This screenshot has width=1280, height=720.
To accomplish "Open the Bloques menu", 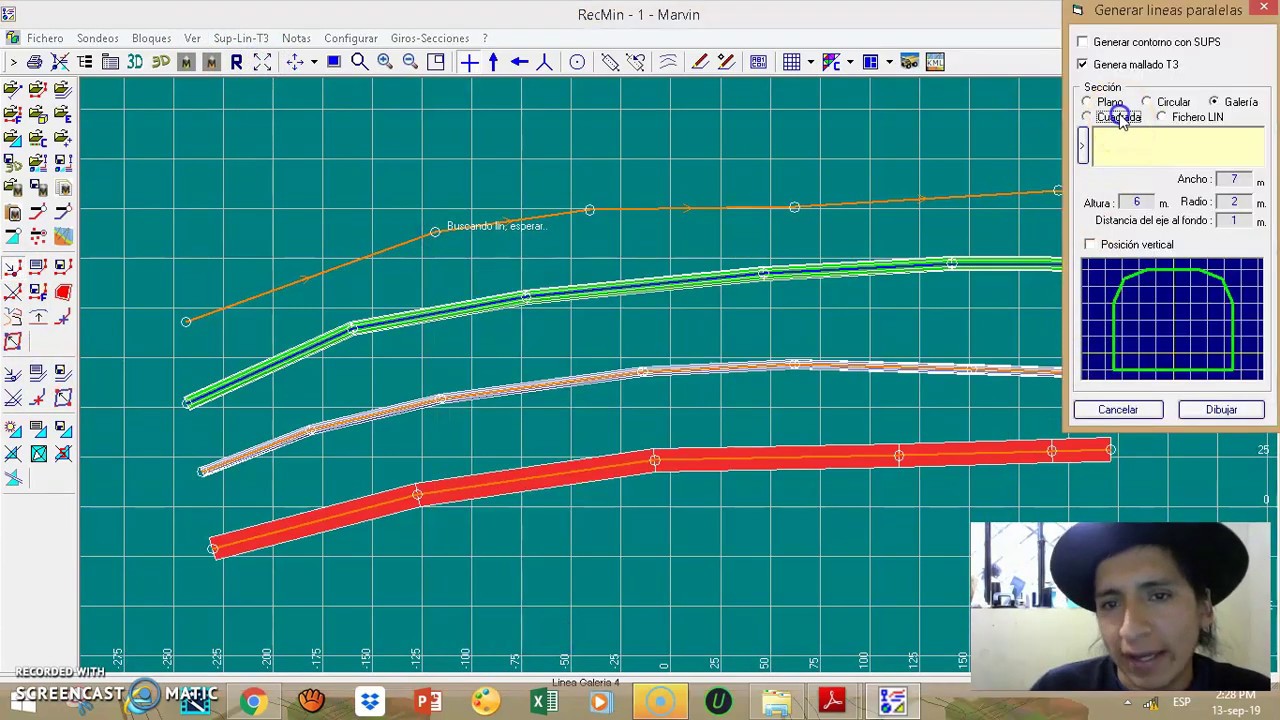I will [151, 38].
